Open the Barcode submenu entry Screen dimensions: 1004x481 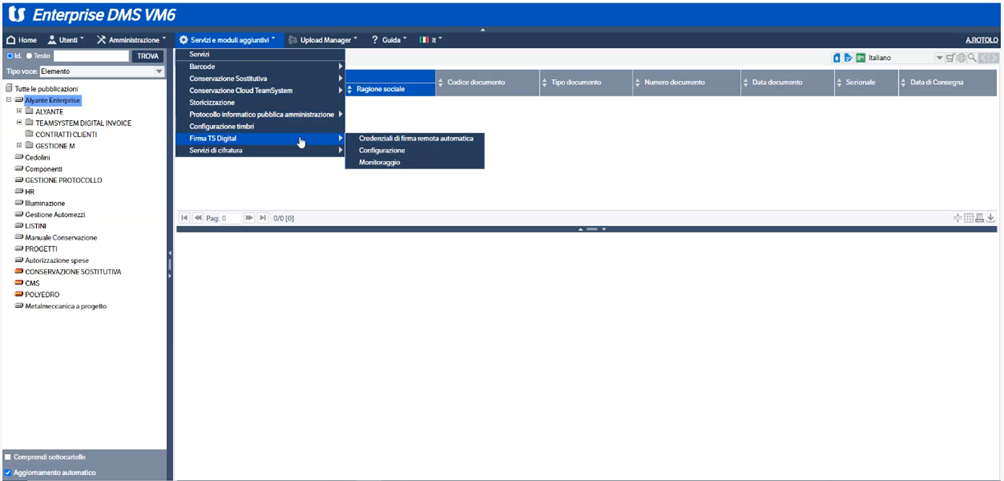coord(261,67)
